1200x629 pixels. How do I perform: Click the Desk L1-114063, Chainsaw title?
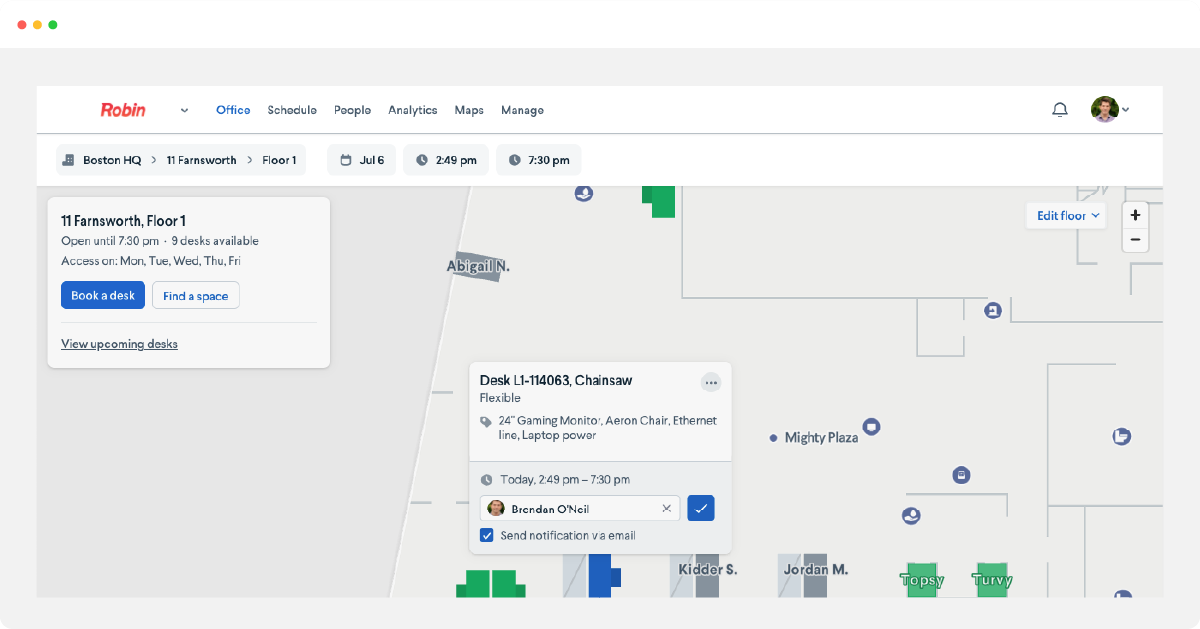click(556, 380)
